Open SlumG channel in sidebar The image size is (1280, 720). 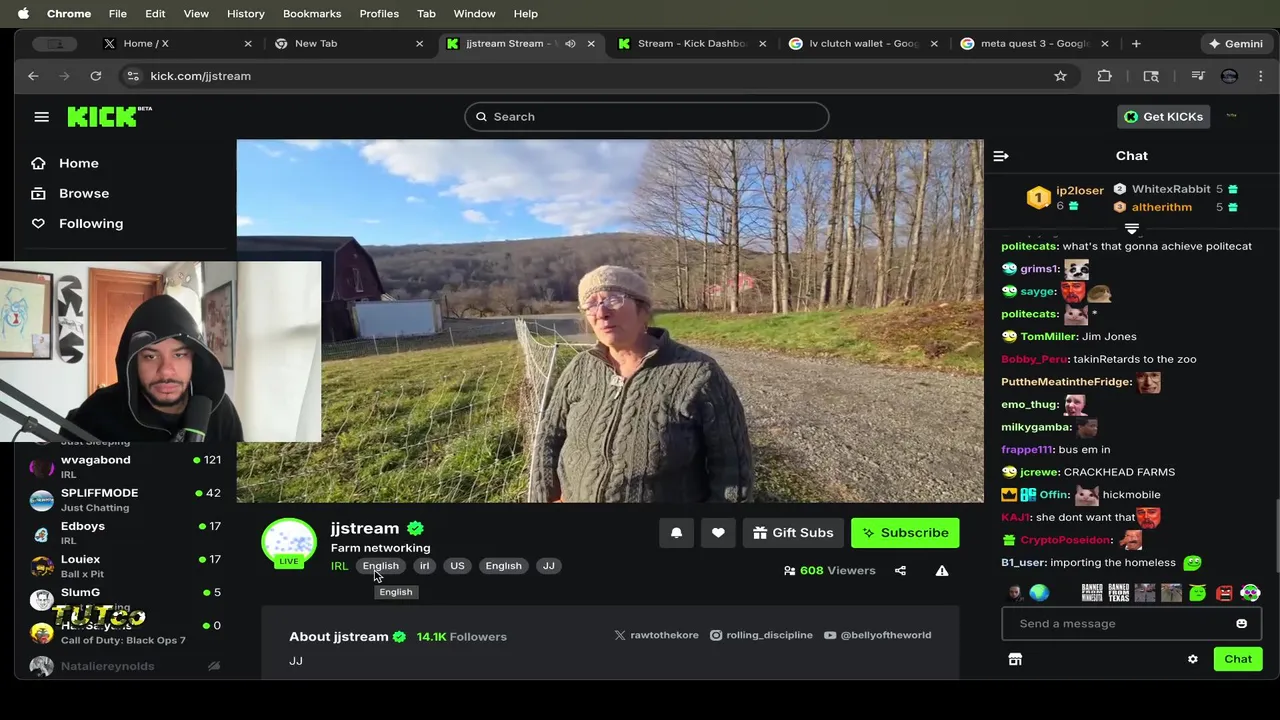pyautogui.click(x=126, y=598)
